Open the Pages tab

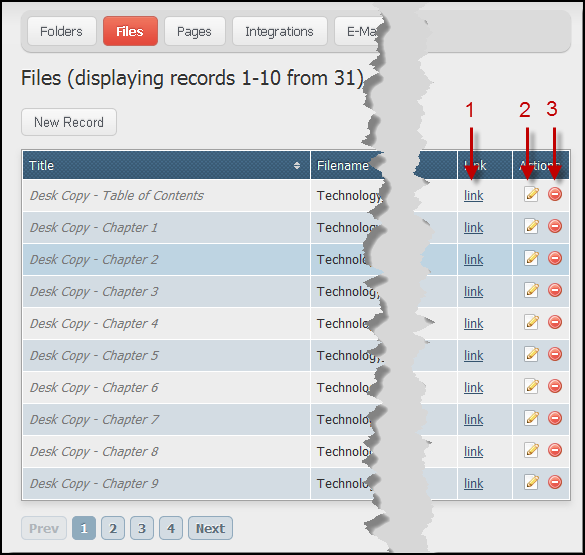pyautogui.click(x=194, y=31)
